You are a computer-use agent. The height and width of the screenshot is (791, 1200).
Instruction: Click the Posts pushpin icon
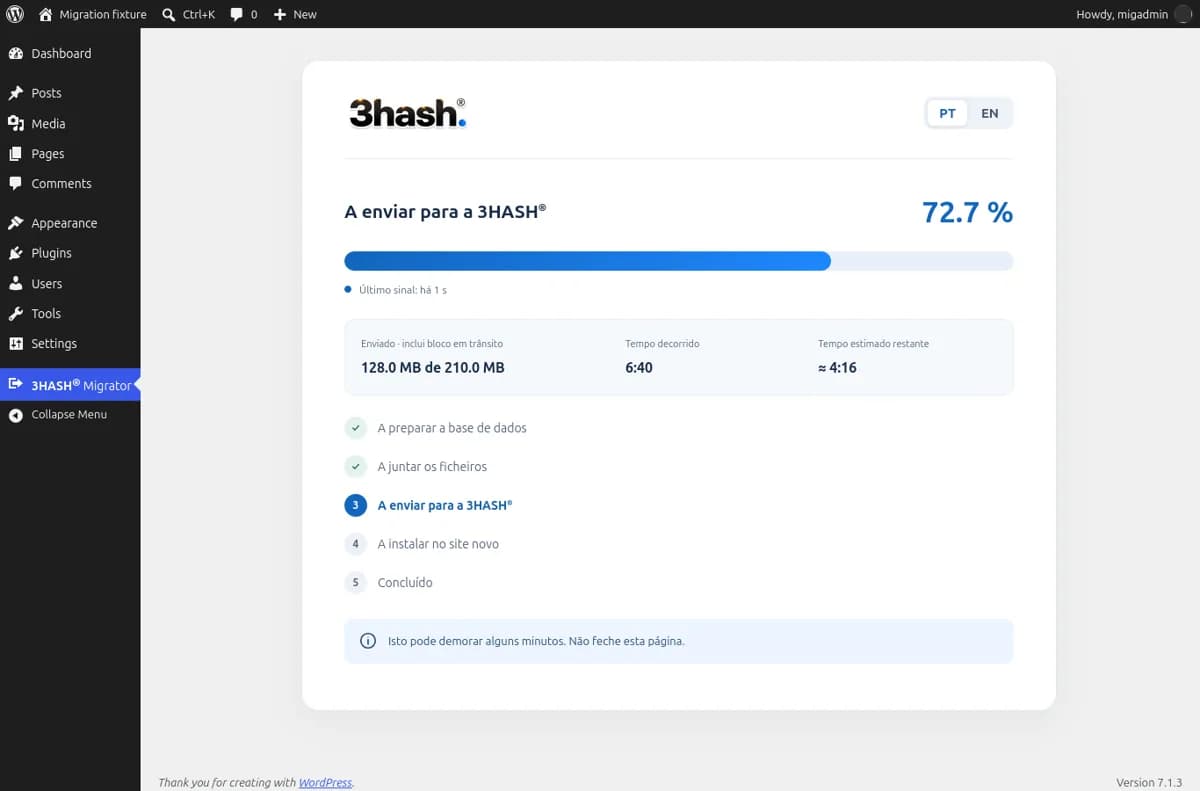(16, 93)
